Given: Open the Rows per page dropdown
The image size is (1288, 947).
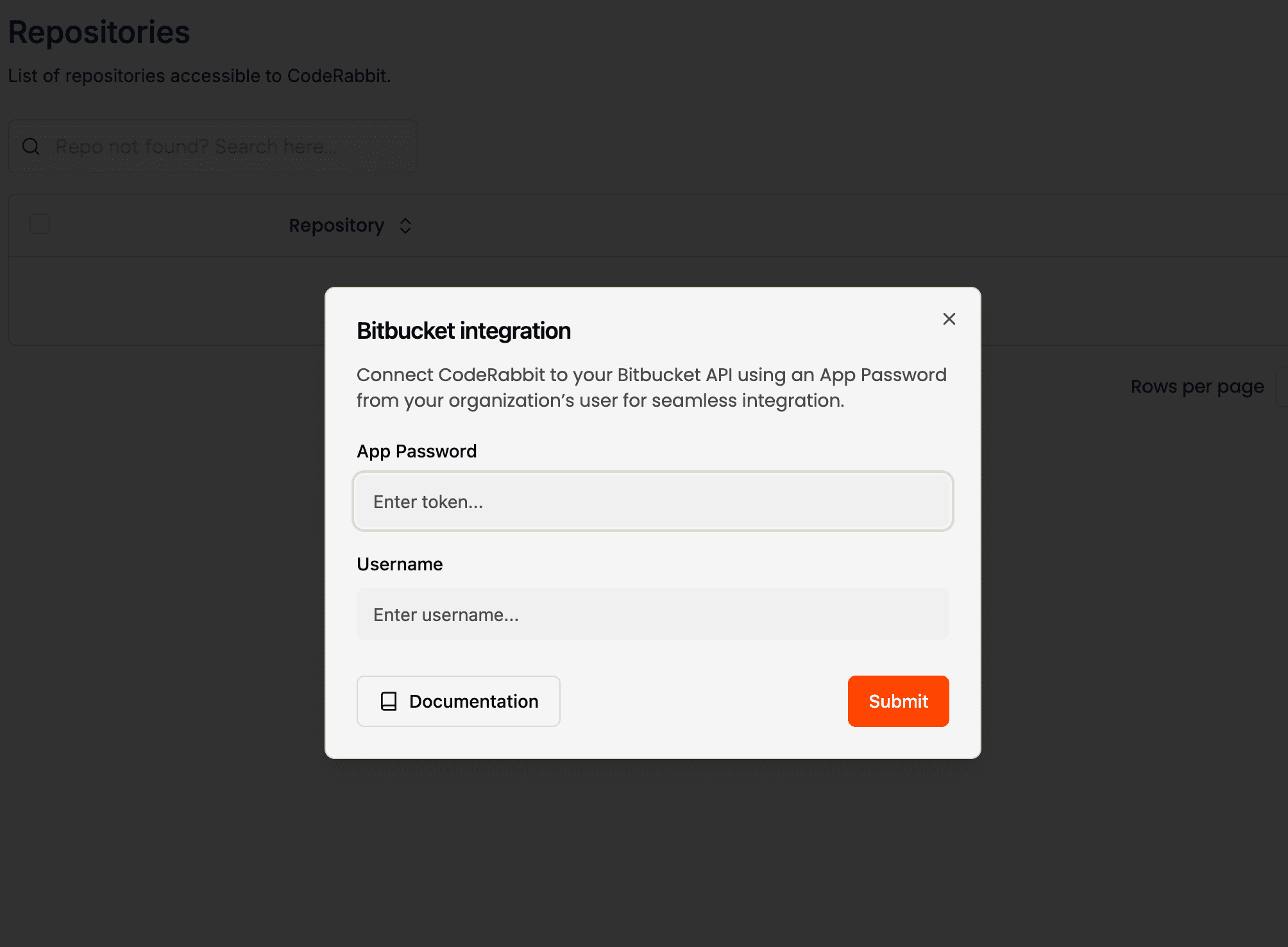Looking at the screenshot, I should point(1282,387).
